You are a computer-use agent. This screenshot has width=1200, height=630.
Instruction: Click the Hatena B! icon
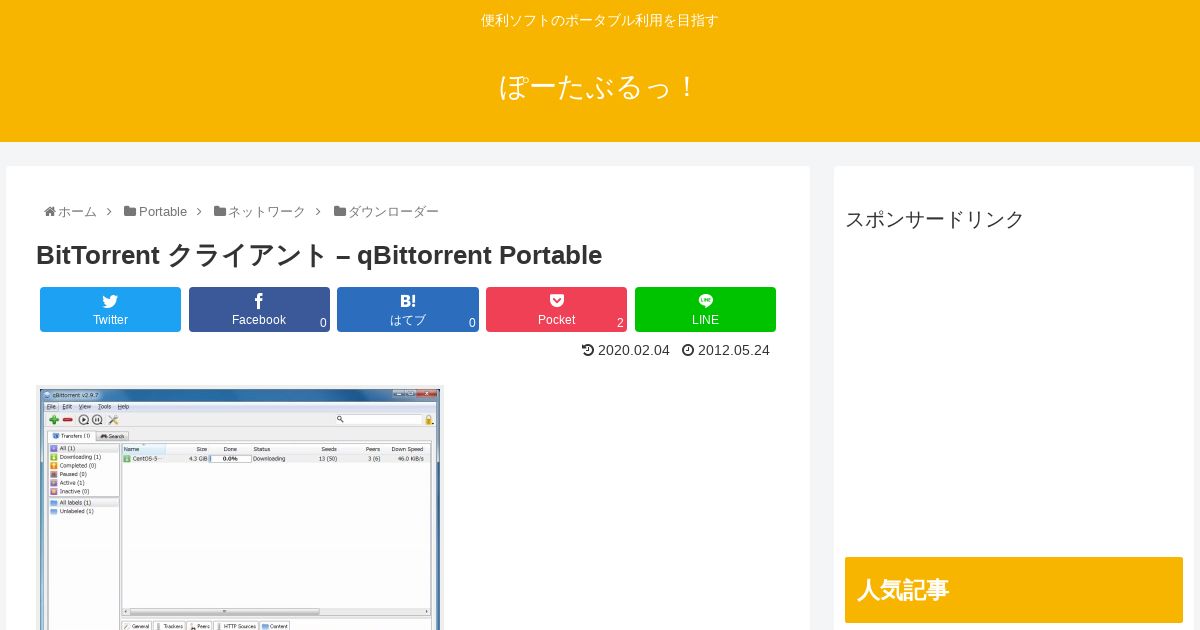click(408, 301)
